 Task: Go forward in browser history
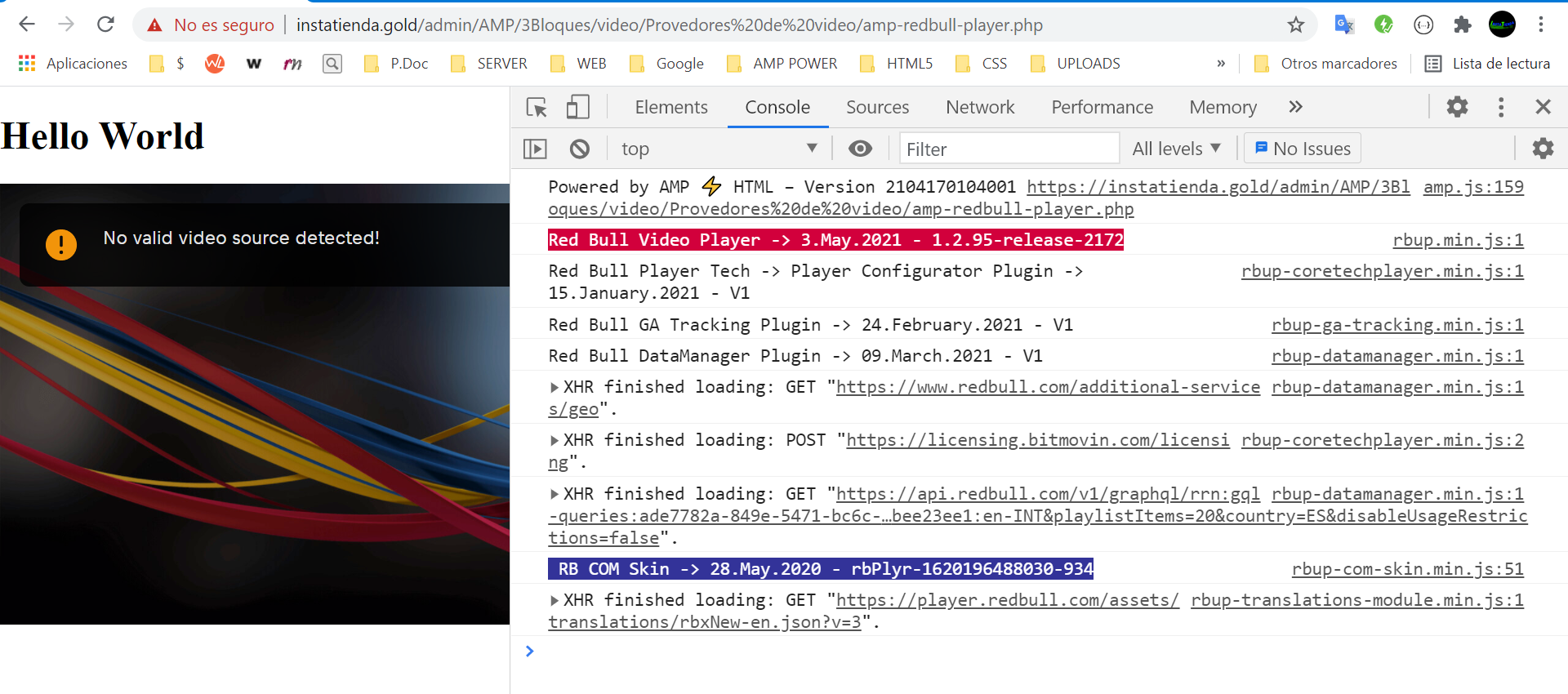coord(66,24)
